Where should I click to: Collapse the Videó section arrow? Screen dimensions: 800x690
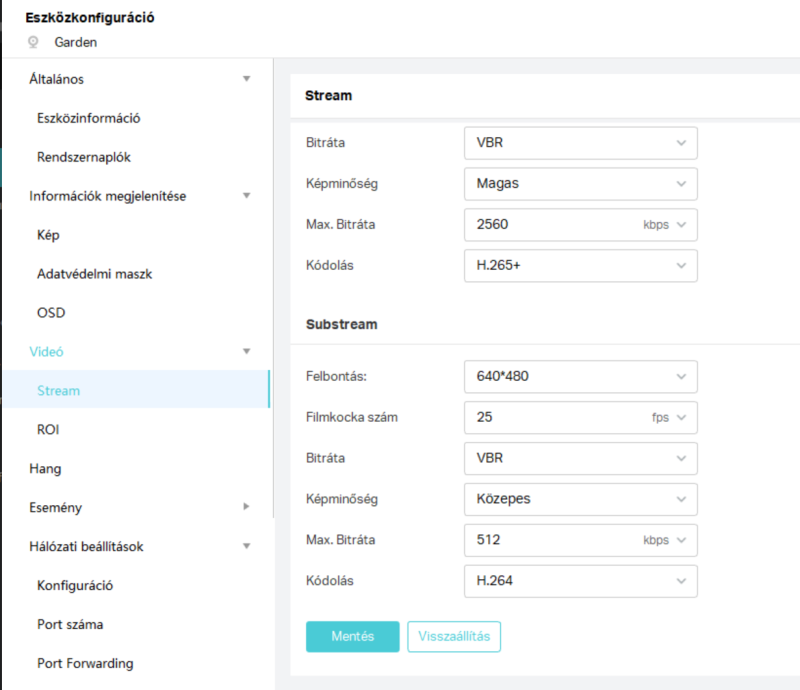[x=246, y=351]
